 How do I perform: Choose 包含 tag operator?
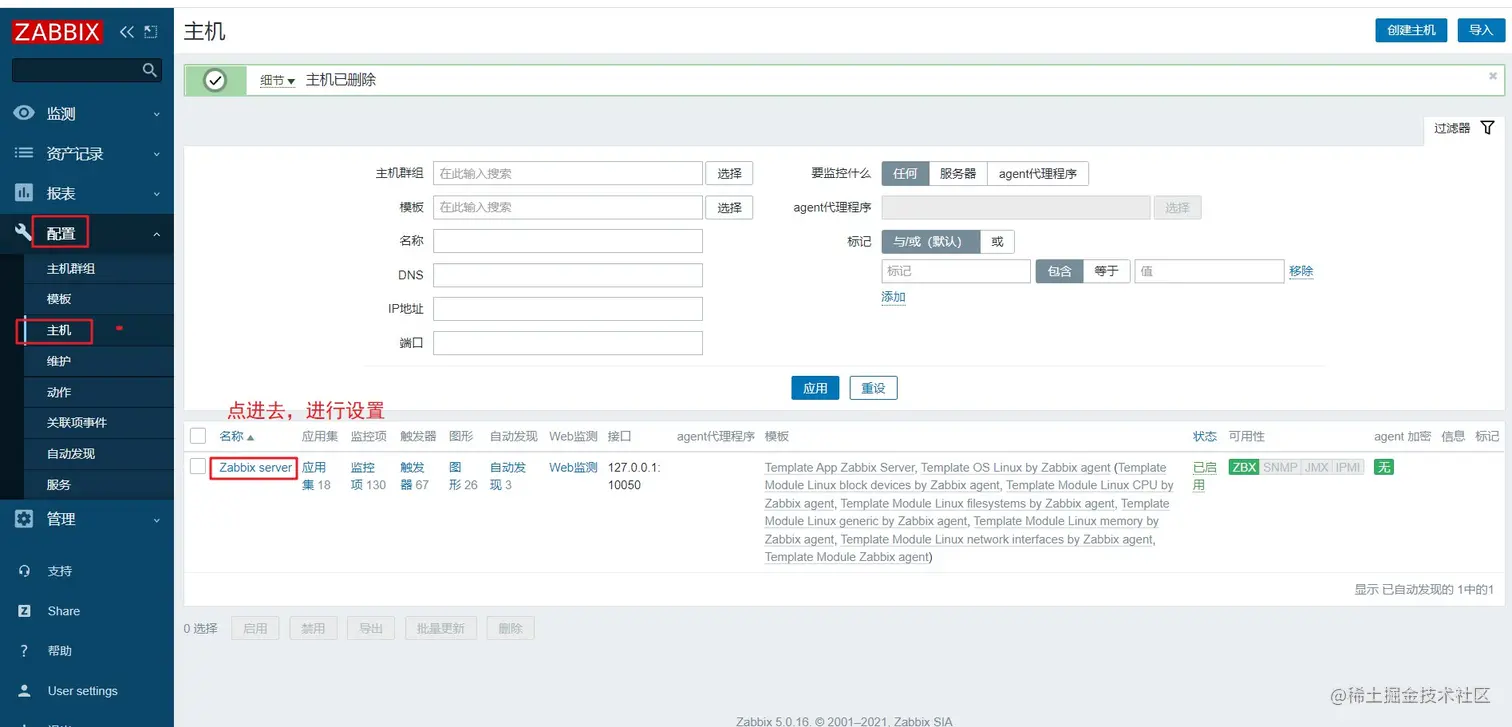click(1059, 271)
